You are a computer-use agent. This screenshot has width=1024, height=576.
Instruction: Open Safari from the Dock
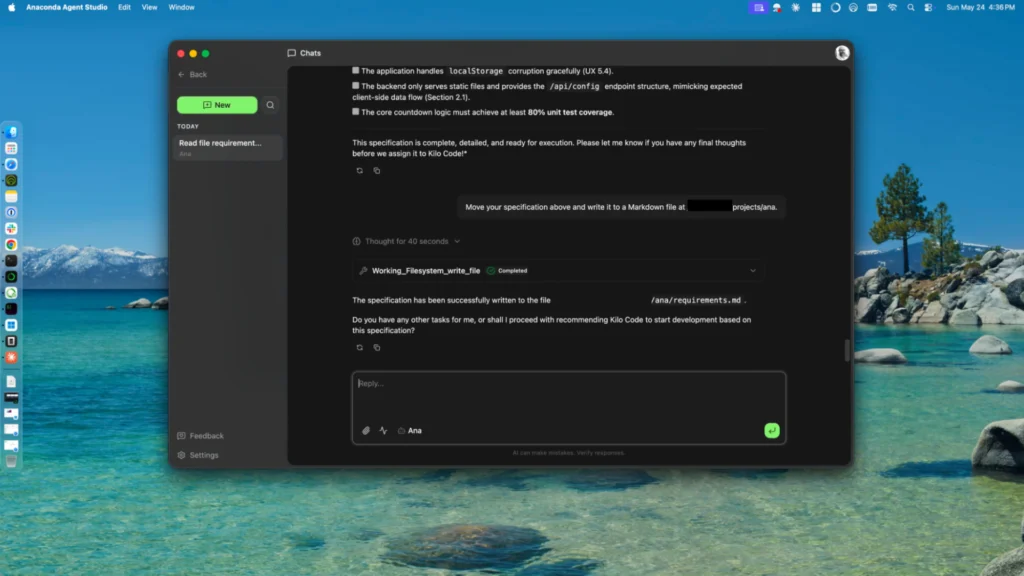pyautogui.click(x=11, y=165)
